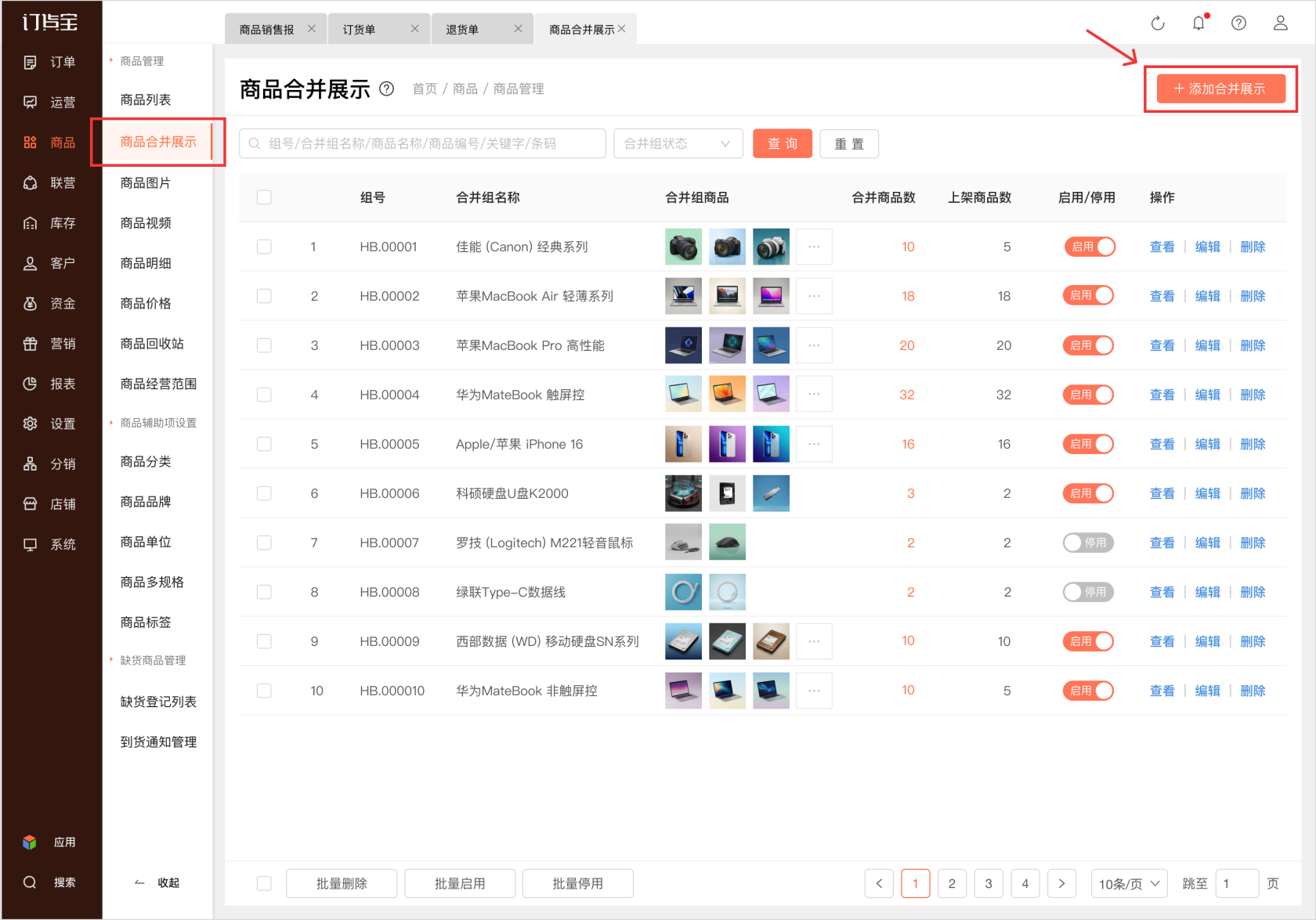
Task: Open the notifications bell icon
Action: coord(1198,23)
